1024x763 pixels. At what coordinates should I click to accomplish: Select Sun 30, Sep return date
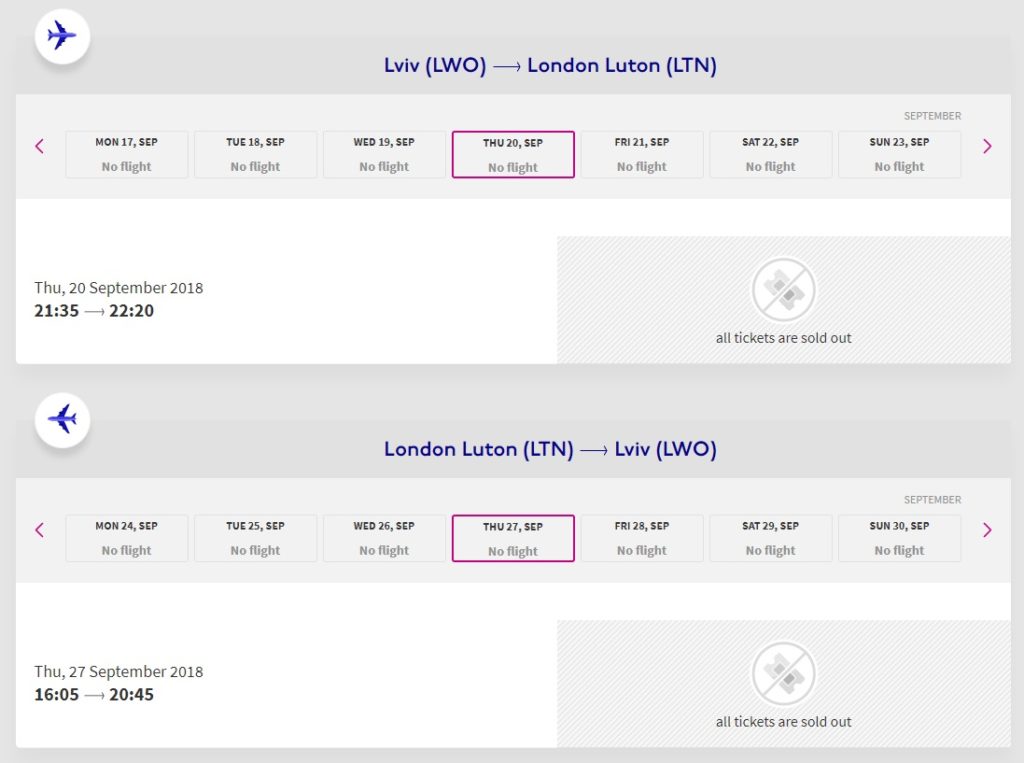(899, 538)
